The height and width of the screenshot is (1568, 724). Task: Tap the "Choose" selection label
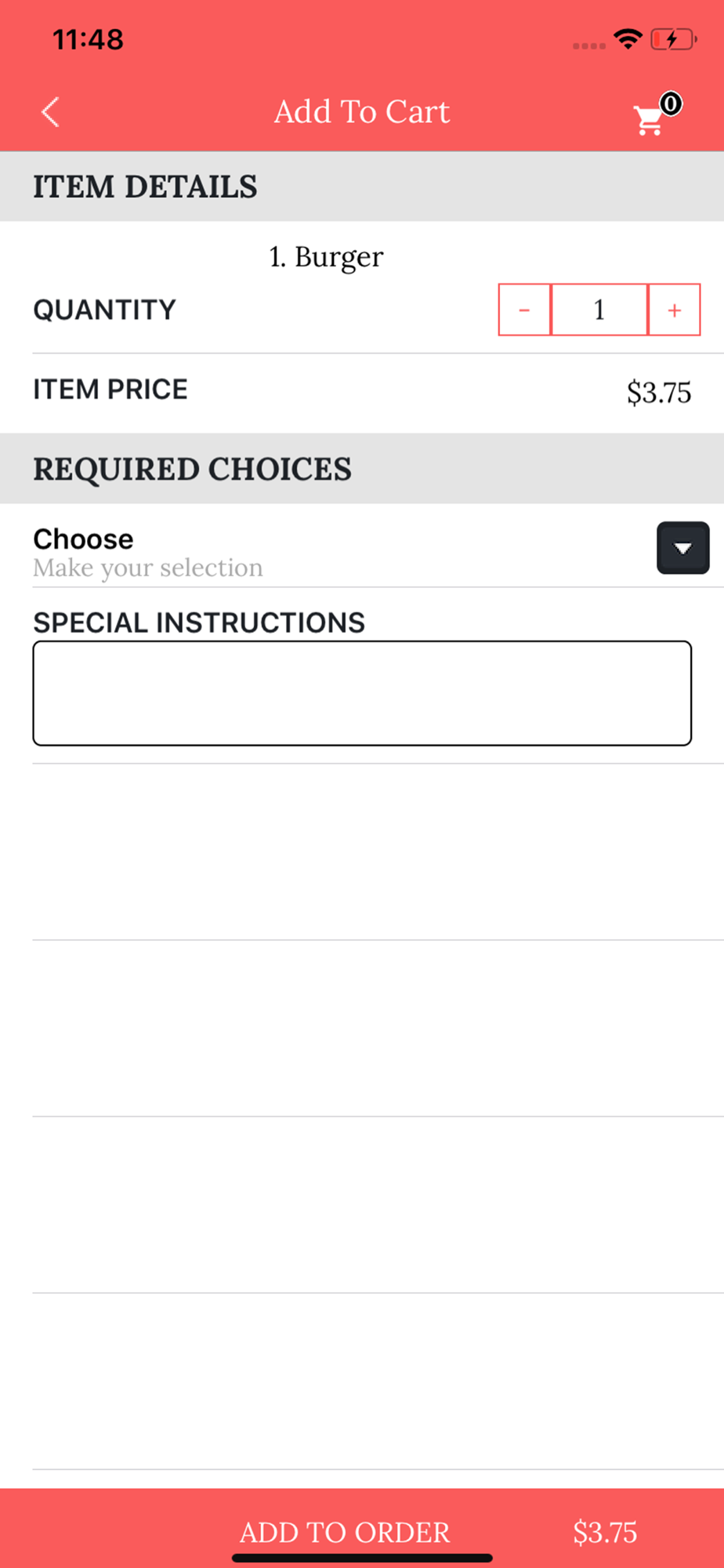[83, 539]
